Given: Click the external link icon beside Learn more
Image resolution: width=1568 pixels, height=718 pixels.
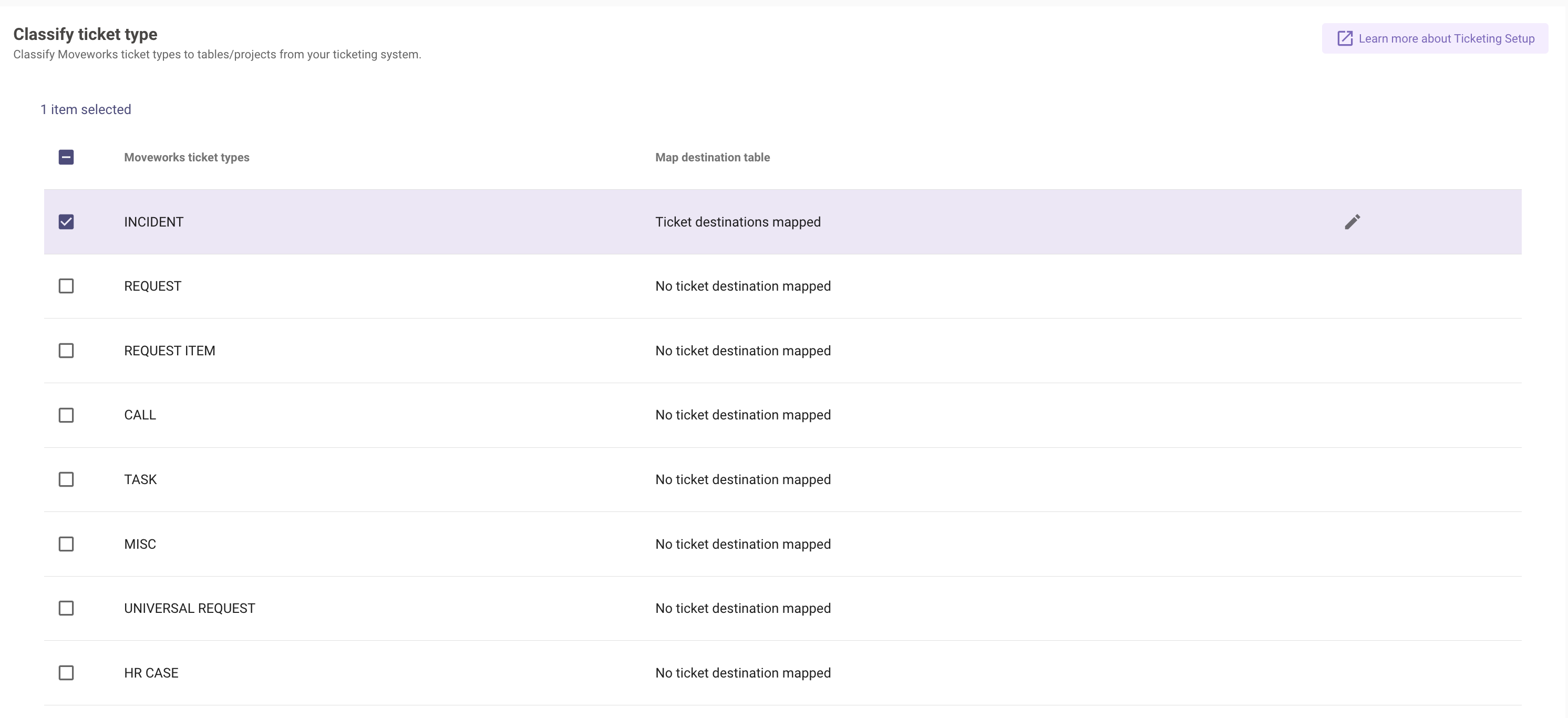Looking at the screenshot, I should [x=1344, y=38].
